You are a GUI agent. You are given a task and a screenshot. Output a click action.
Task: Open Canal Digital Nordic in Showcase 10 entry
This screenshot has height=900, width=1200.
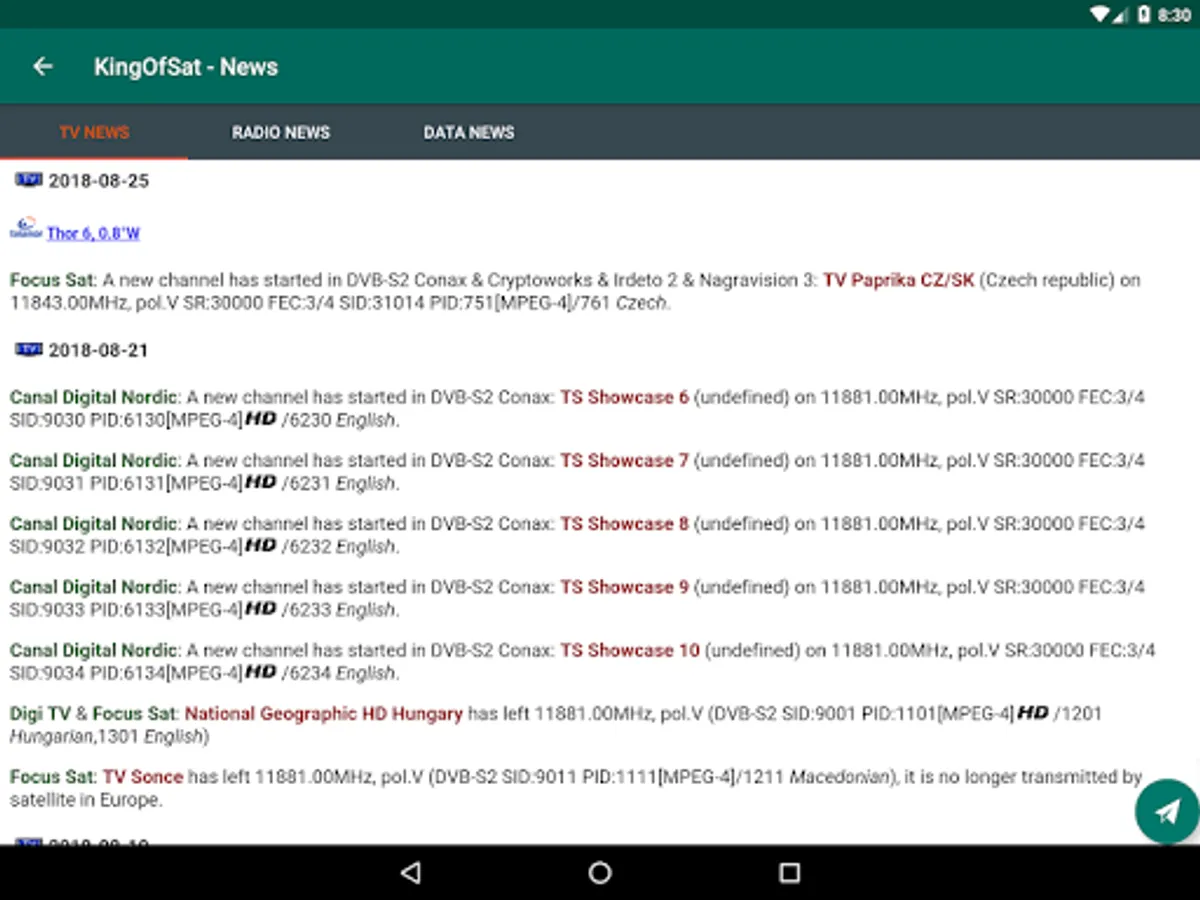[94, 650]
